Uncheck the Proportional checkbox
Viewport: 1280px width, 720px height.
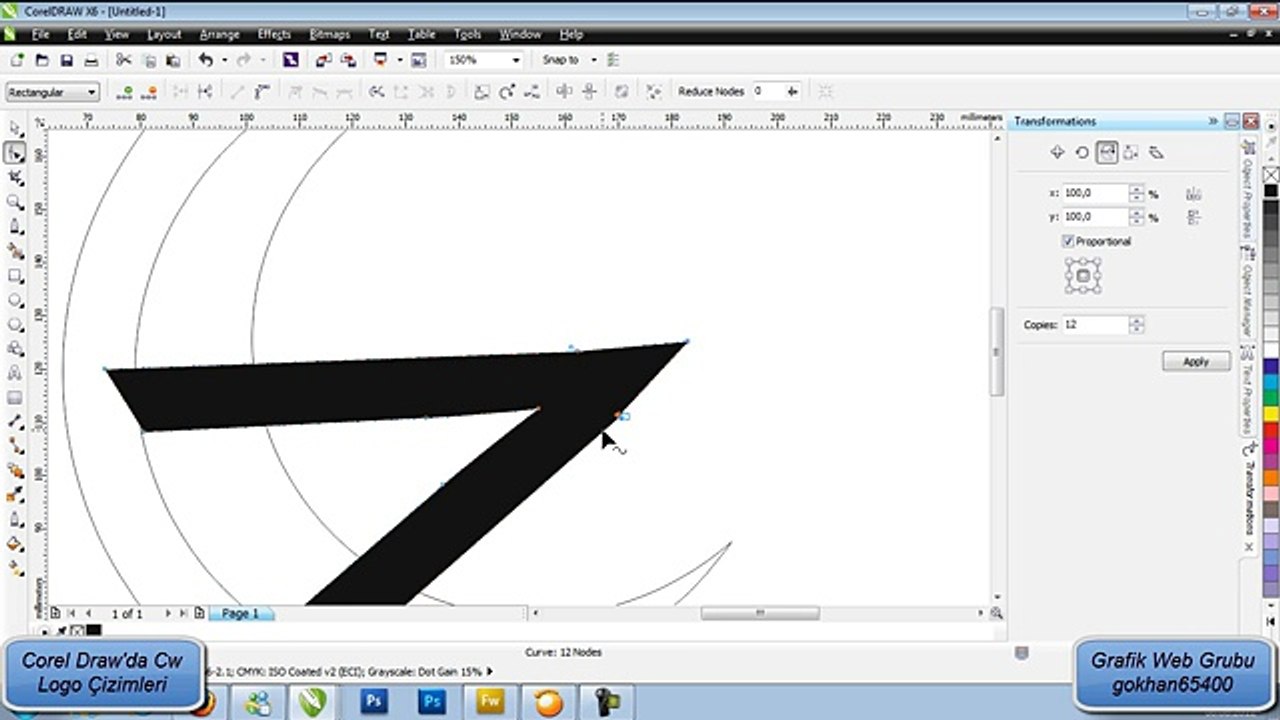(x=1068, y=241)
